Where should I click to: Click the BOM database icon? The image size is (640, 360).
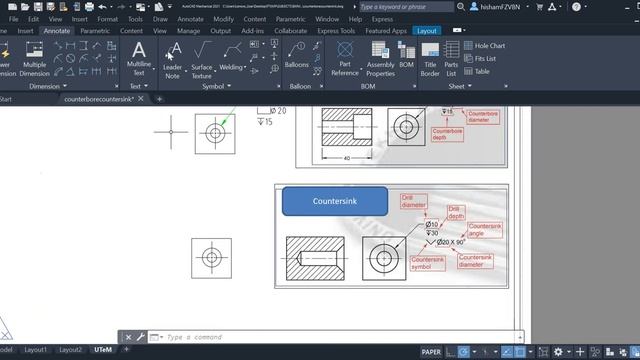tap(407, 55)
